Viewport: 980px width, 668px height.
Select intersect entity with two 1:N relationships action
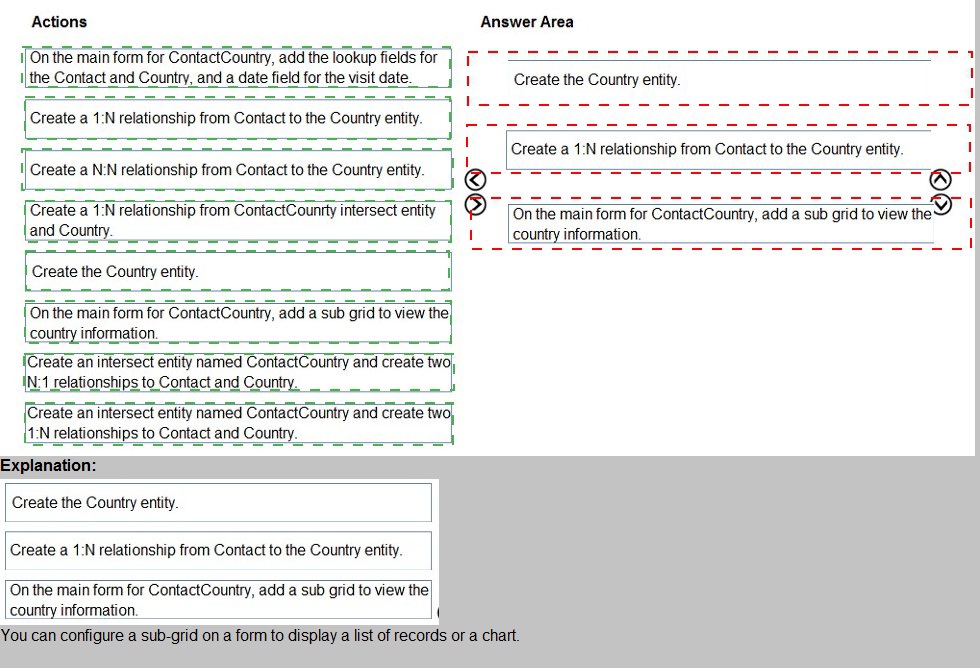239,424
